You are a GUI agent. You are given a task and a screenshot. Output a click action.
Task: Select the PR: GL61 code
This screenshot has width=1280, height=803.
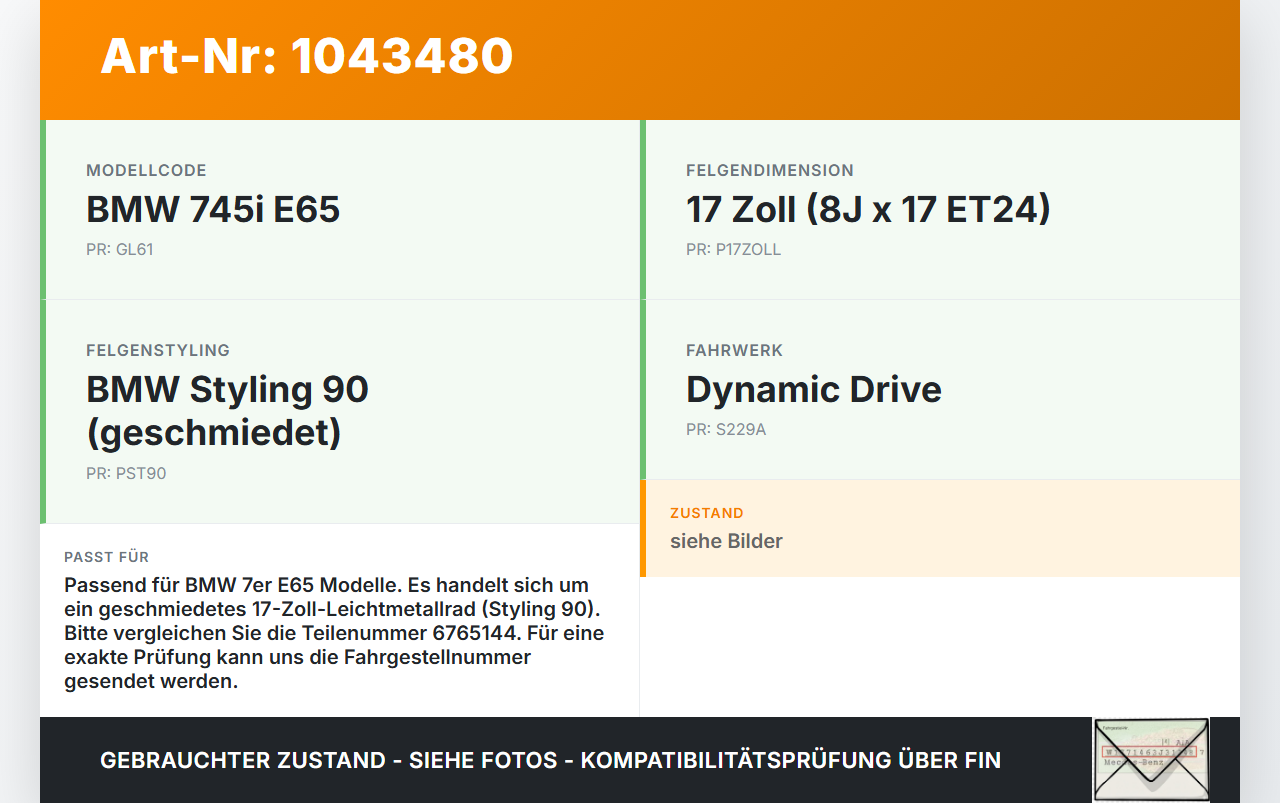click(120, 250)
